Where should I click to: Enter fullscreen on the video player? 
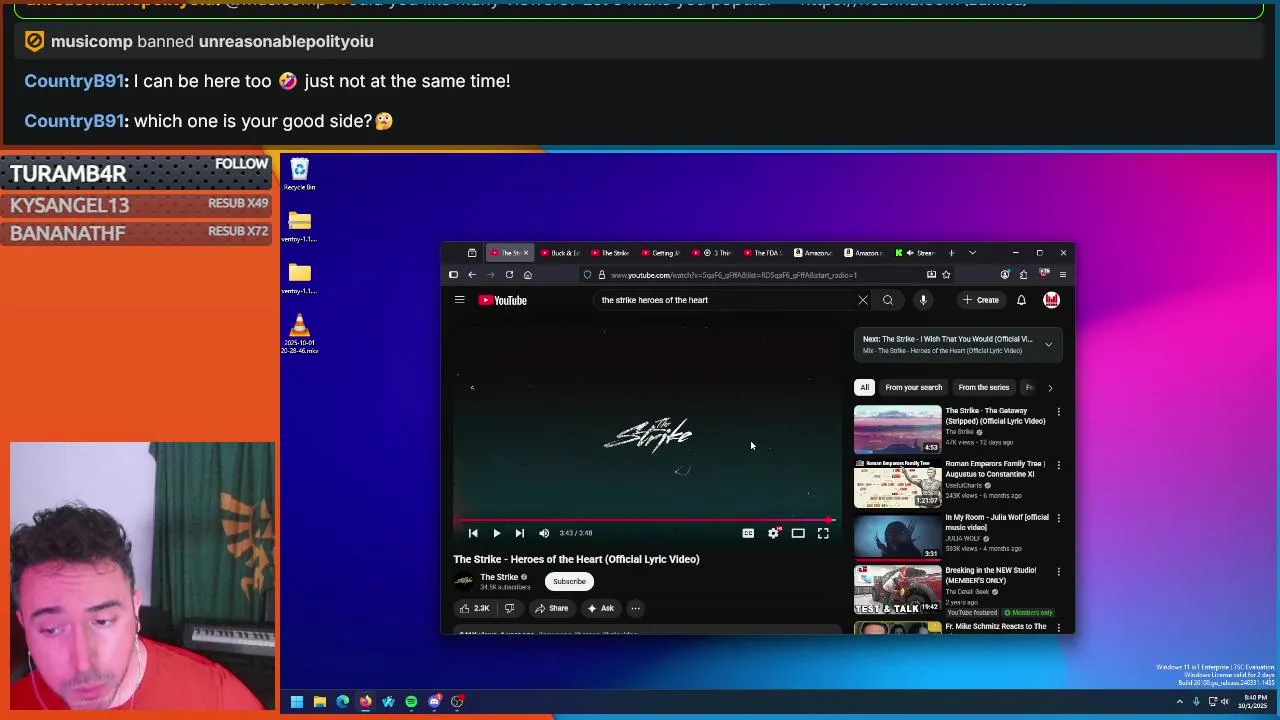(823, 533)
